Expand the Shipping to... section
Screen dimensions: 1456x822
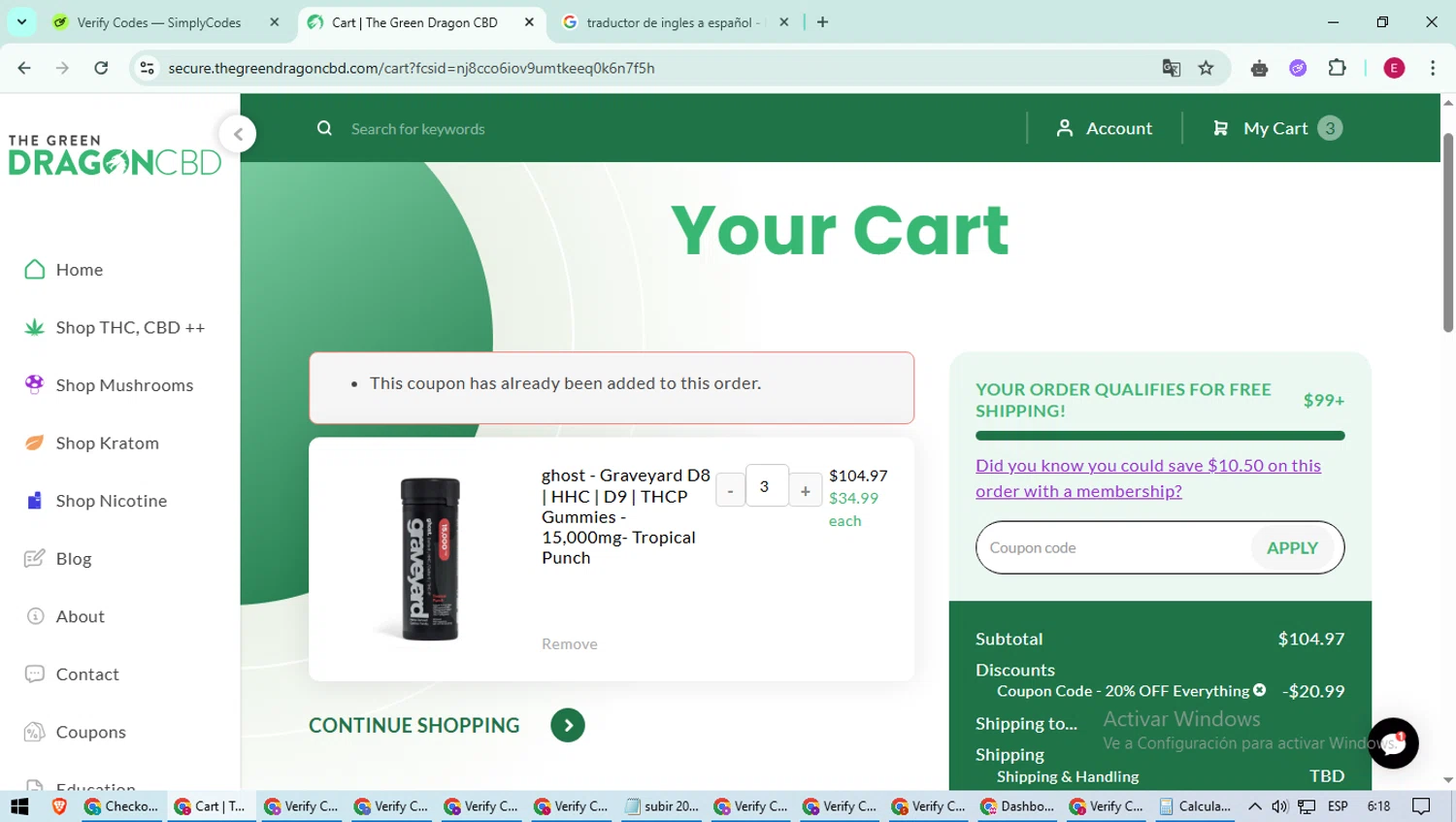click(x=1026, y=724)
